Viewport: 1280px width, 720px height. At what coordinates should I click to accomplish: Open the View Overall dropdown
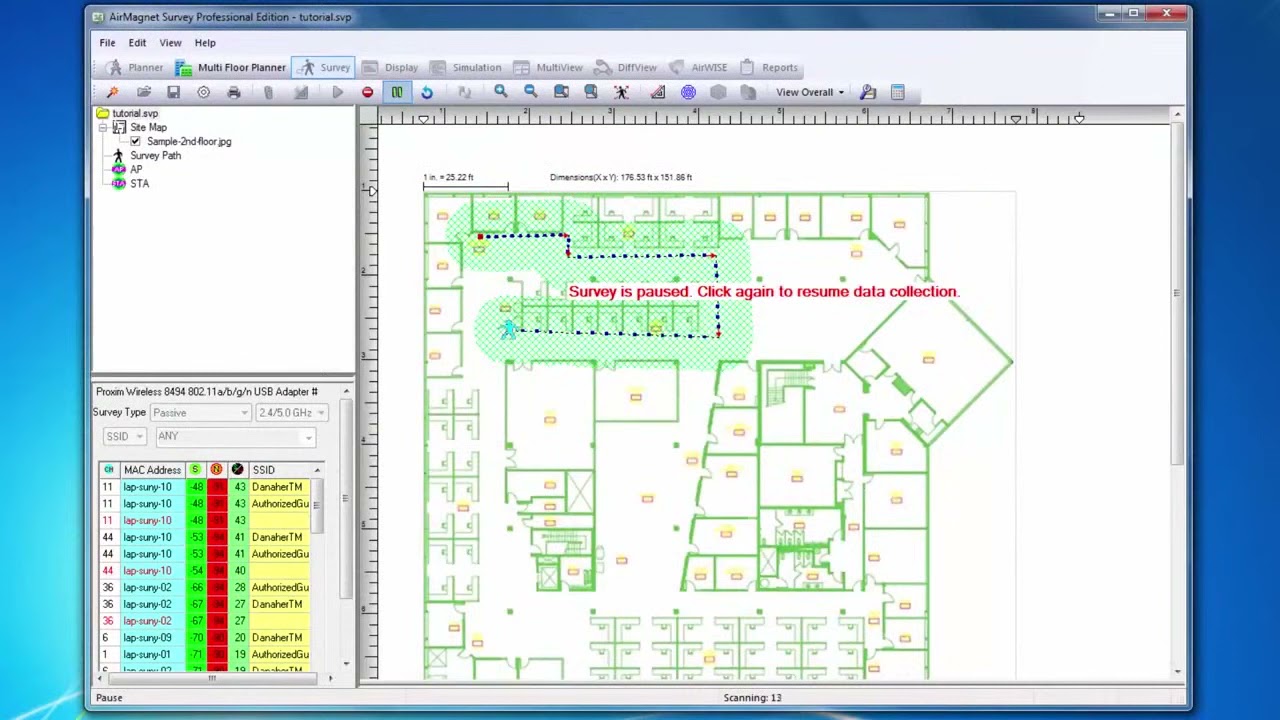[810, 92]
